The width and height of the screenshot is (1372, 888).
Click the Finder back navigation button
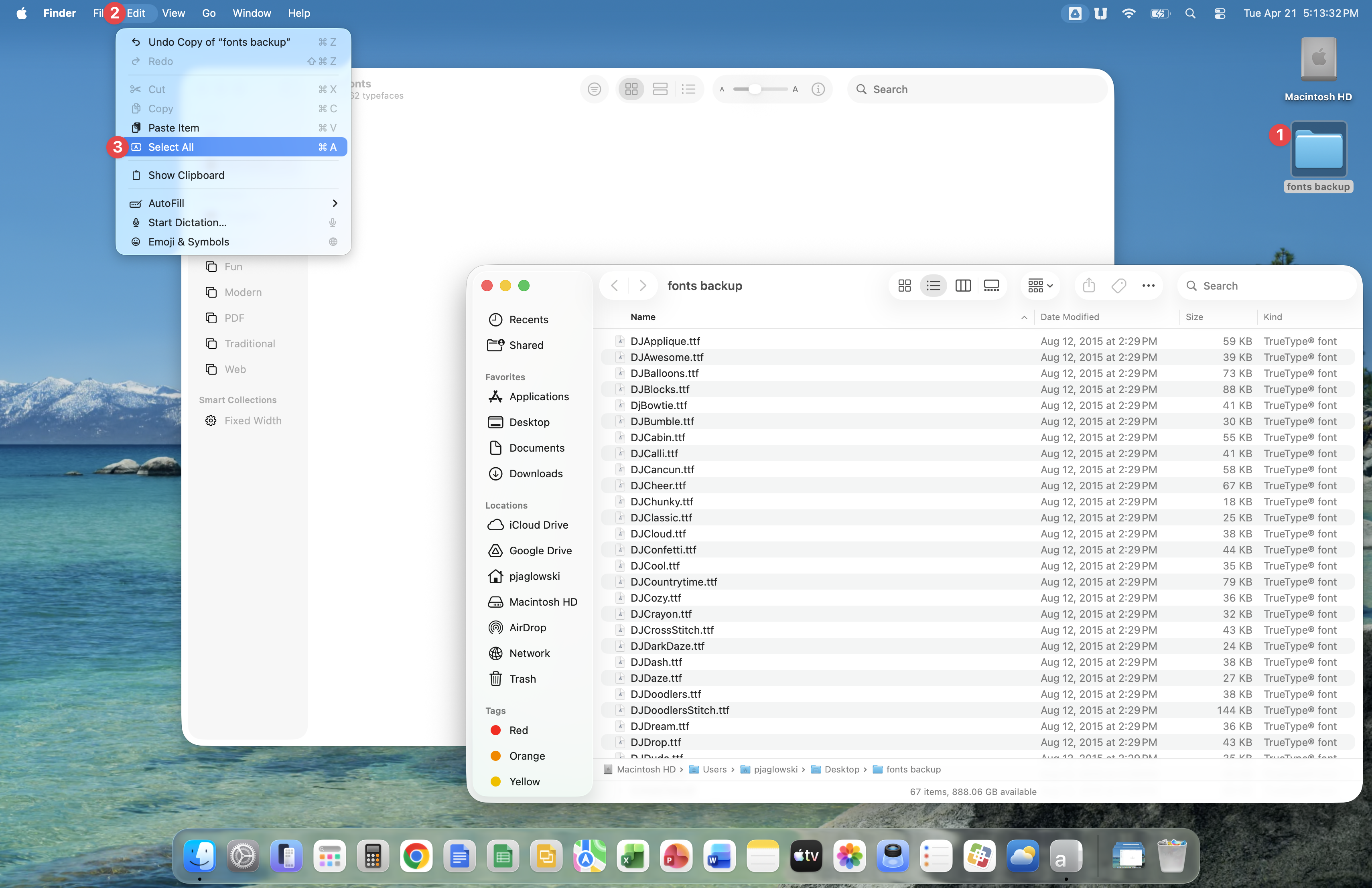coord(615,286)
